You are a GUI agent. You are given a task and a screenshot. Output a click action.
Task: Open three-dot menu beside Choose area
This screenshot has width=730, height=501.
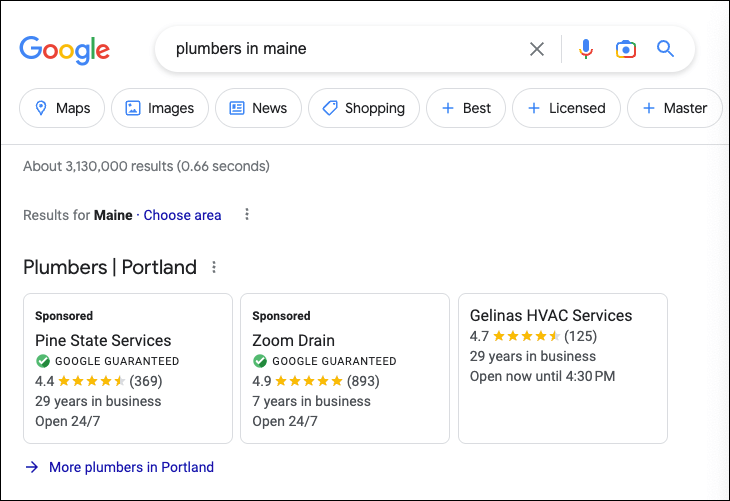pyautogui.click(x=247, y=214)
